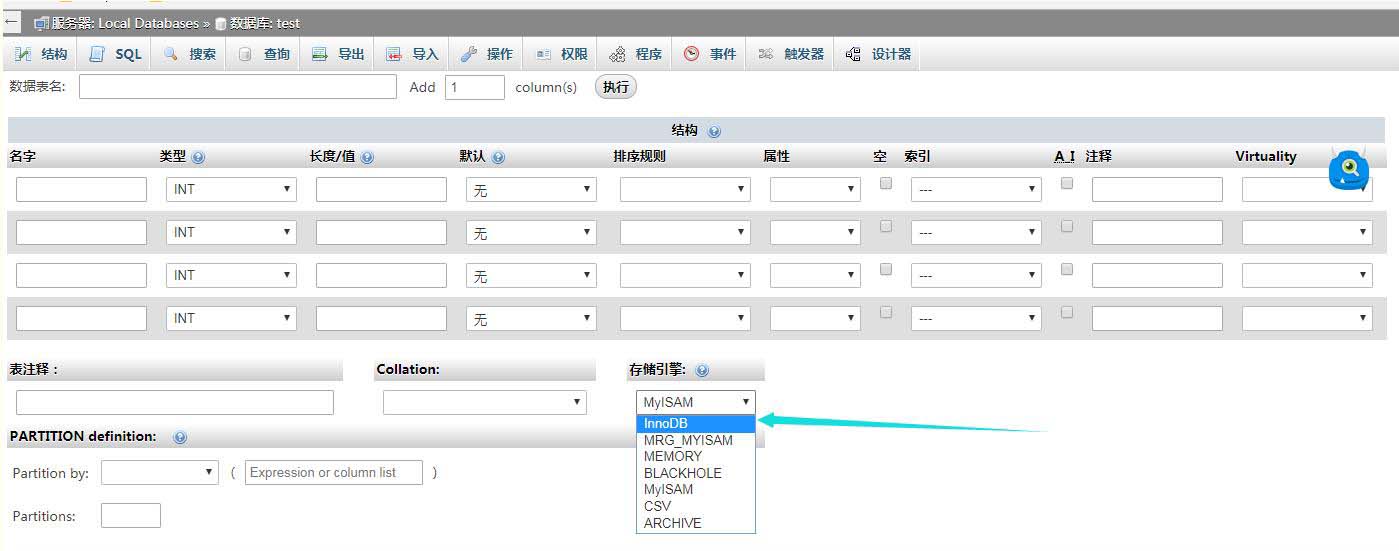Open the 操作 operations tab
Screen dimensions: 1399x551
(487, 54)
